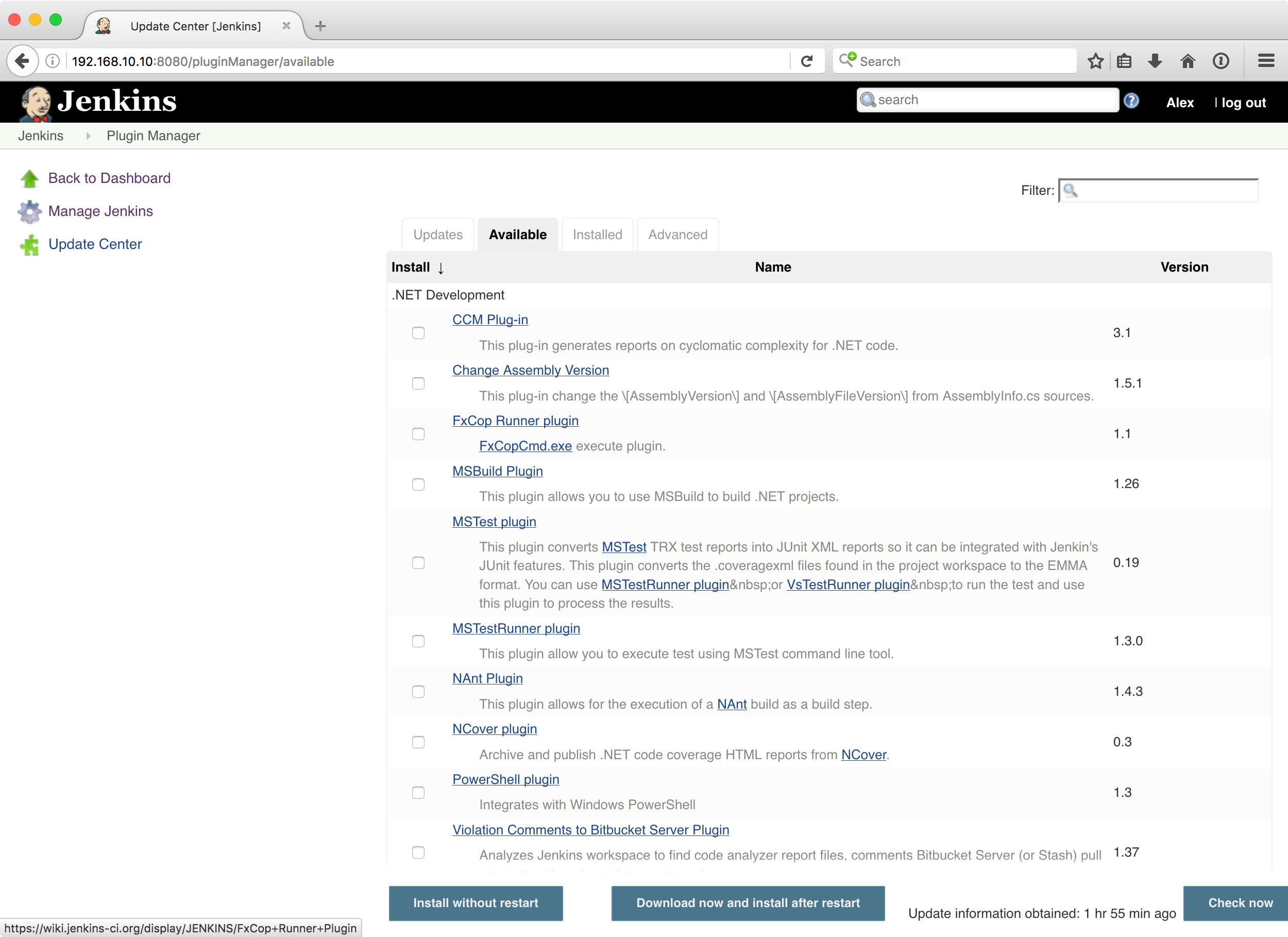Click the Name column header
The width and height of the screenshot is (1288, 937).
[772, 267]
